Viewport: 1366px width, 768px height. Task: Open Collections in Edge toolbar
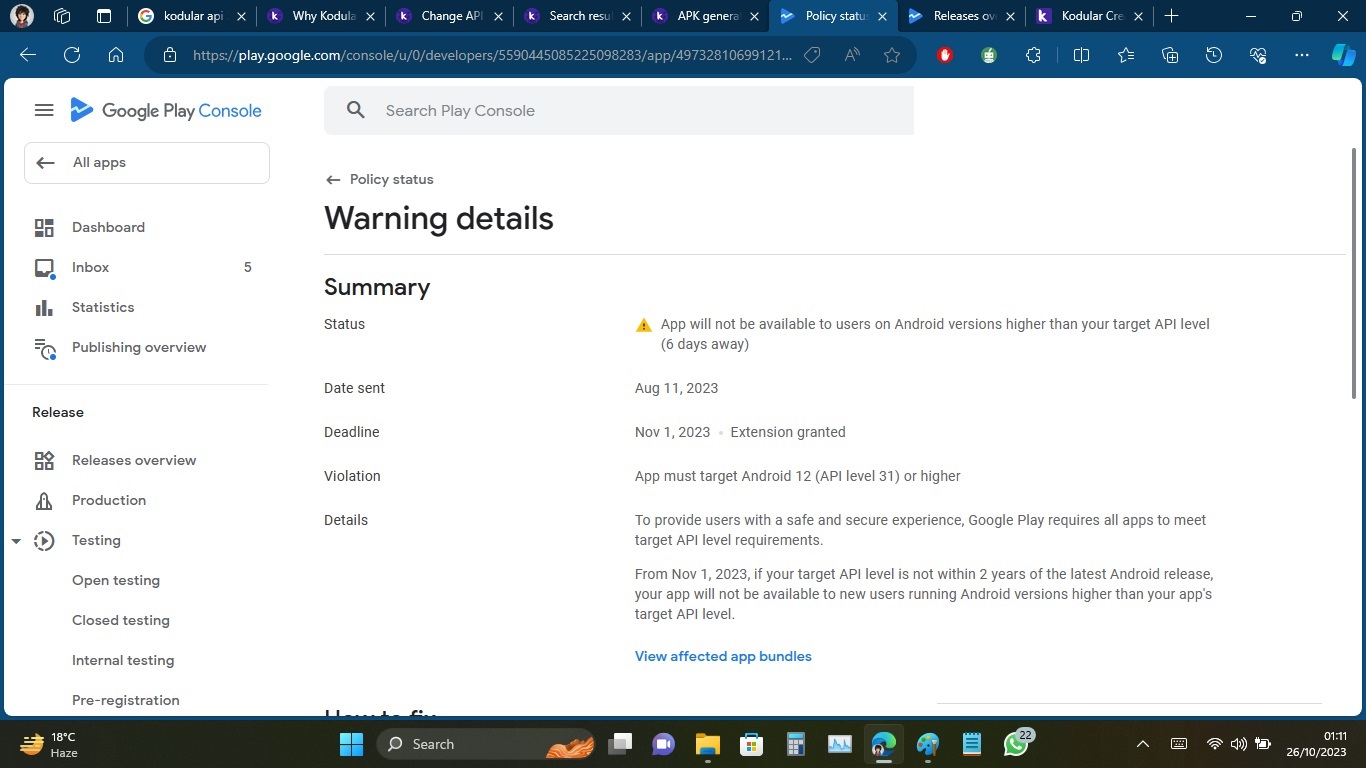[1170, 55]
